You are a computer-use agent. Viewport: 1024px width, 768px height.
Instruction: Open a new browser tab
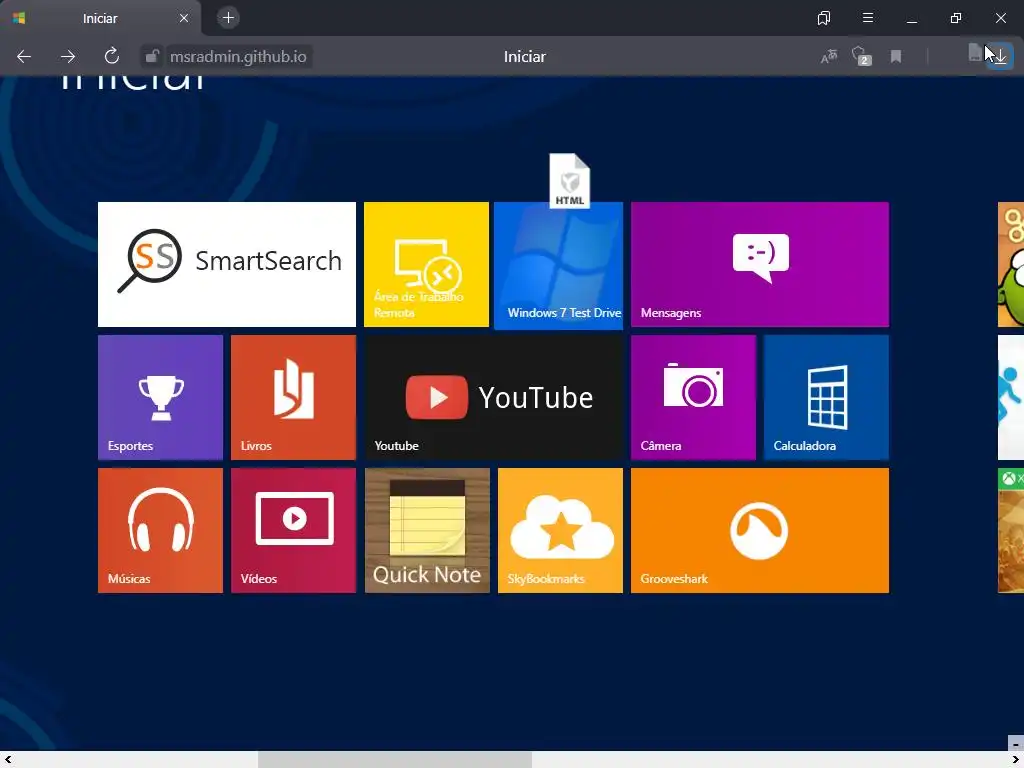[x=228, y=18]
